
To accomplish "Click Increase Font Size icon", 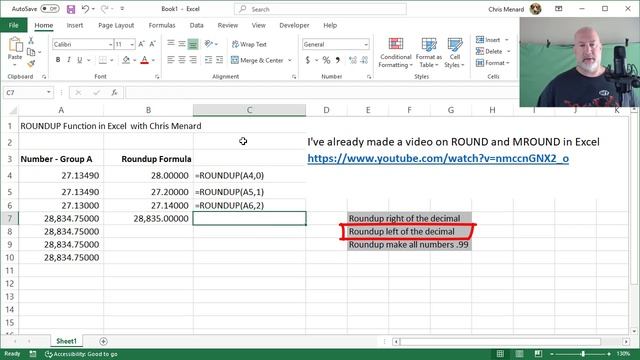I will click(141, 44).
